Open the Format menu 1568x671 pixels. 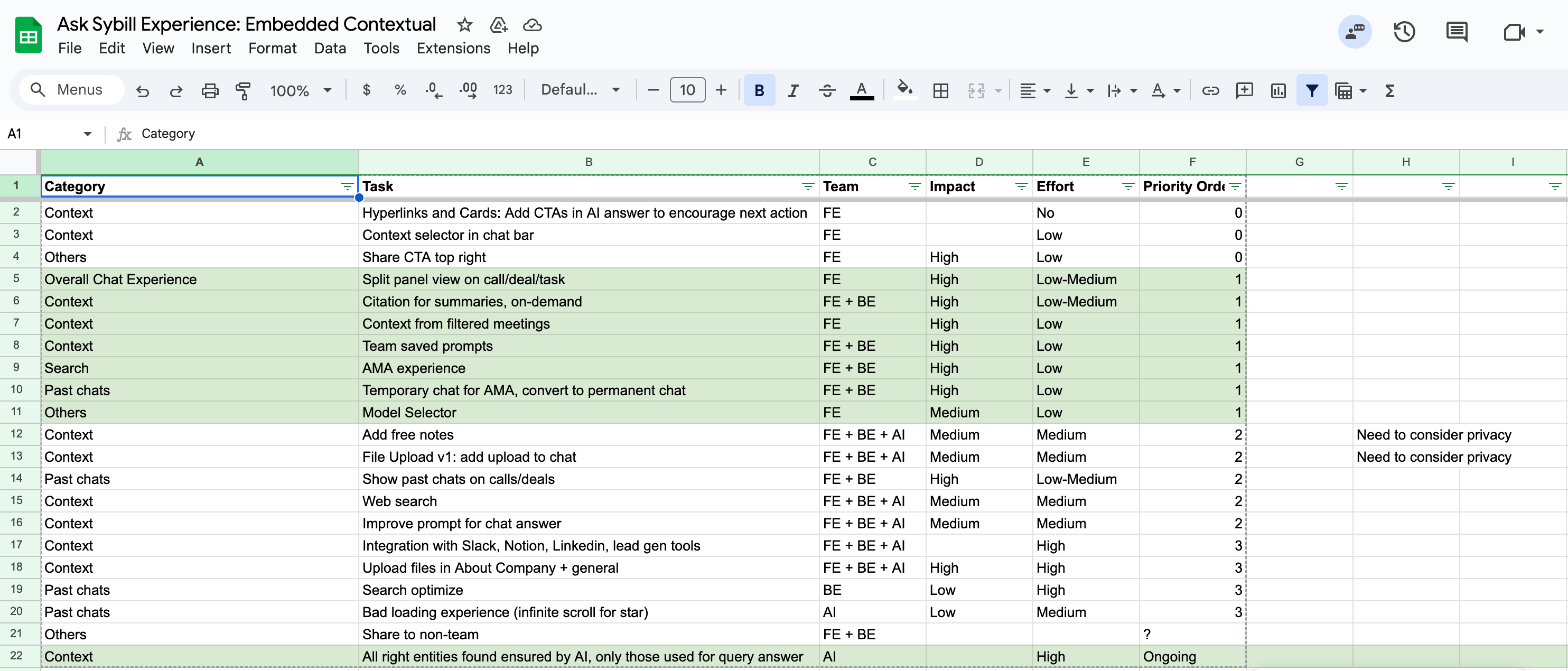272,48
